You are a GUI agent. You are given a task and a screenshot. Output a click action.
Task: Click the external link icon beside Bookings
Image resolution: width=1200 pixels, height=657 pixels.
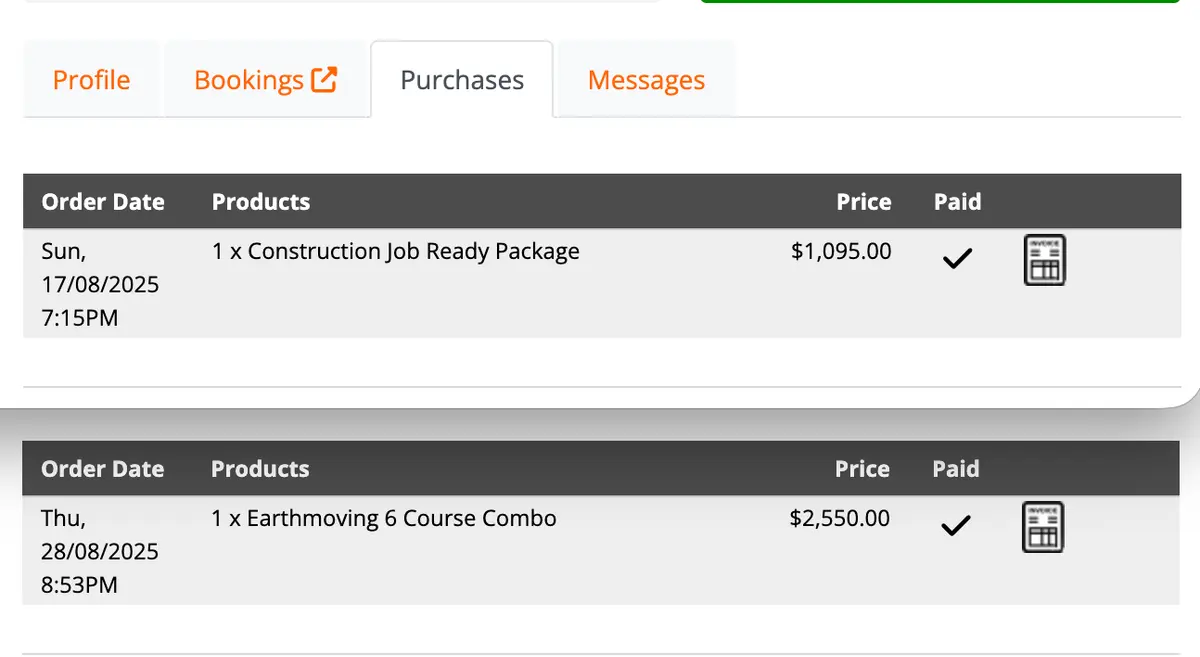(x=324, y=79)
